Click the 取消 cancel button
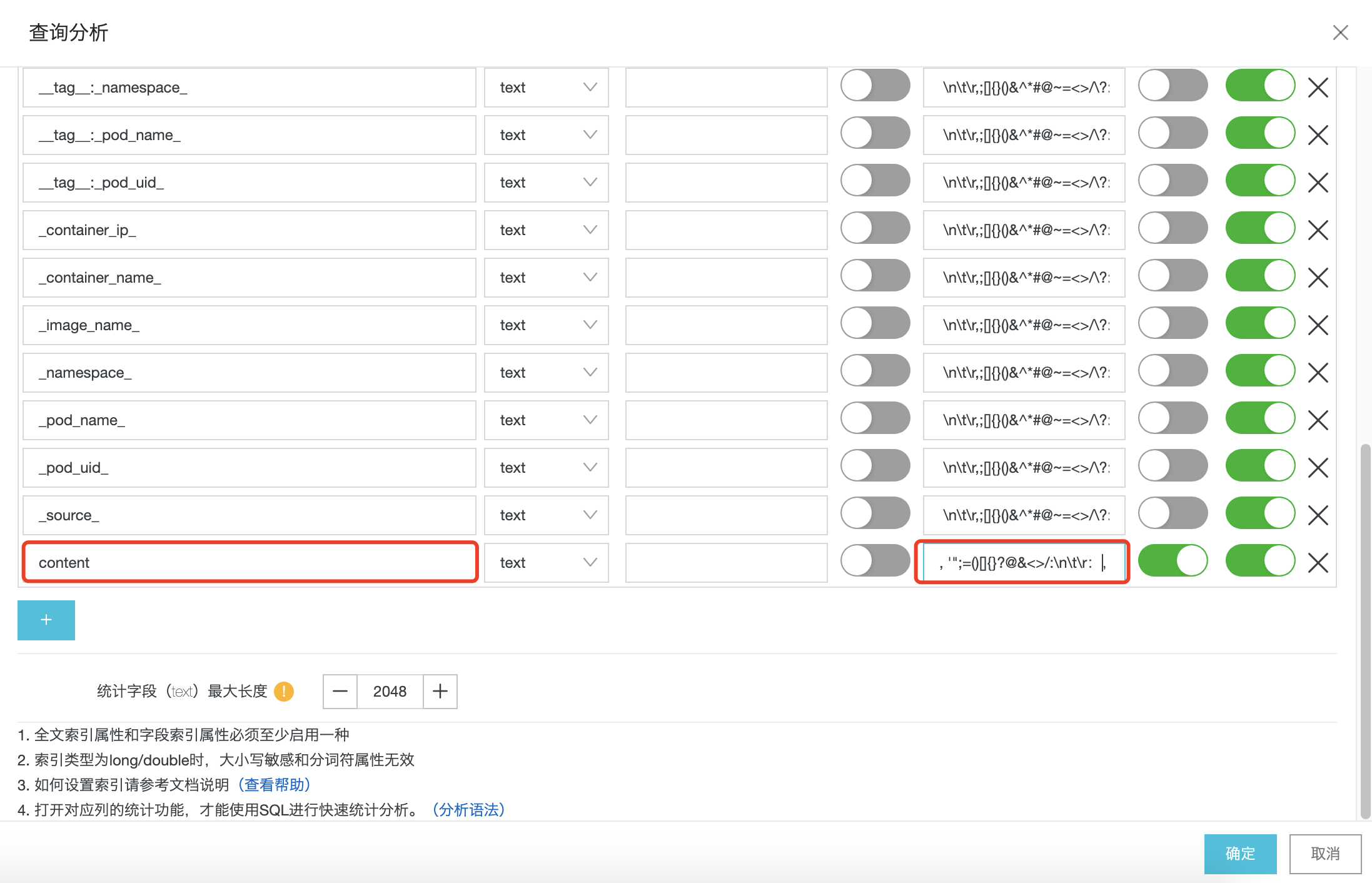The width and height of the screenshot is (1372, 883). click(1325, 854)
